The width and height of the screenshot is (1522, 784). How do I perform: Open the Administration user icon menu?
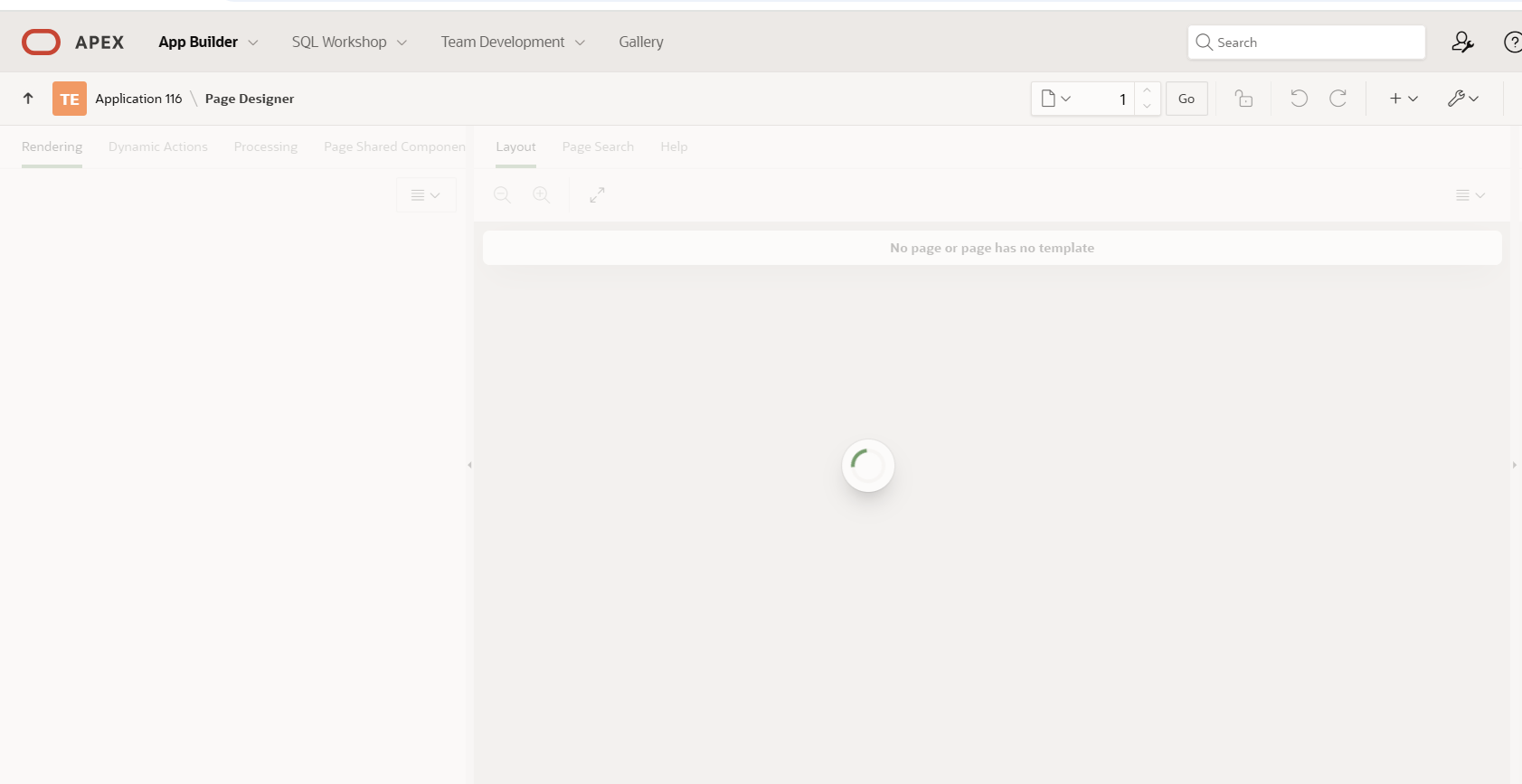point(1462,42)
